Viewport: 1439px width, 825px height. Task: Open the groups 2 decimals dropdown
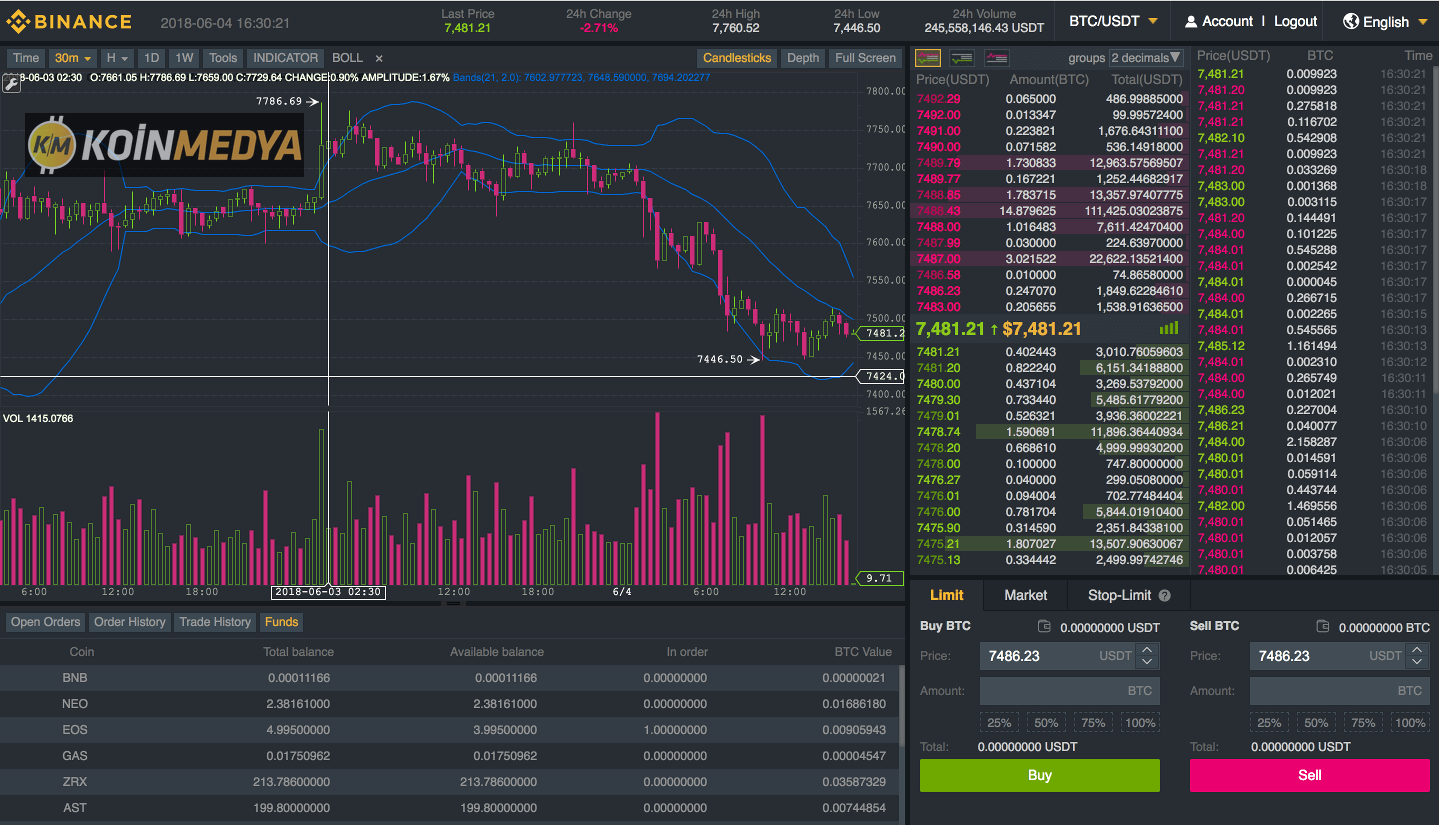(1146, 58)
